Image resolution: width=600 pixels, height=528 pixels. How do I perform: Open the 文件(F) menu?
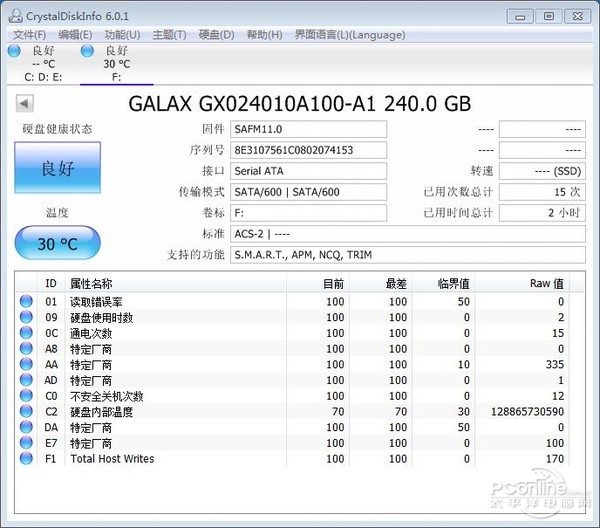pos(29,35)
